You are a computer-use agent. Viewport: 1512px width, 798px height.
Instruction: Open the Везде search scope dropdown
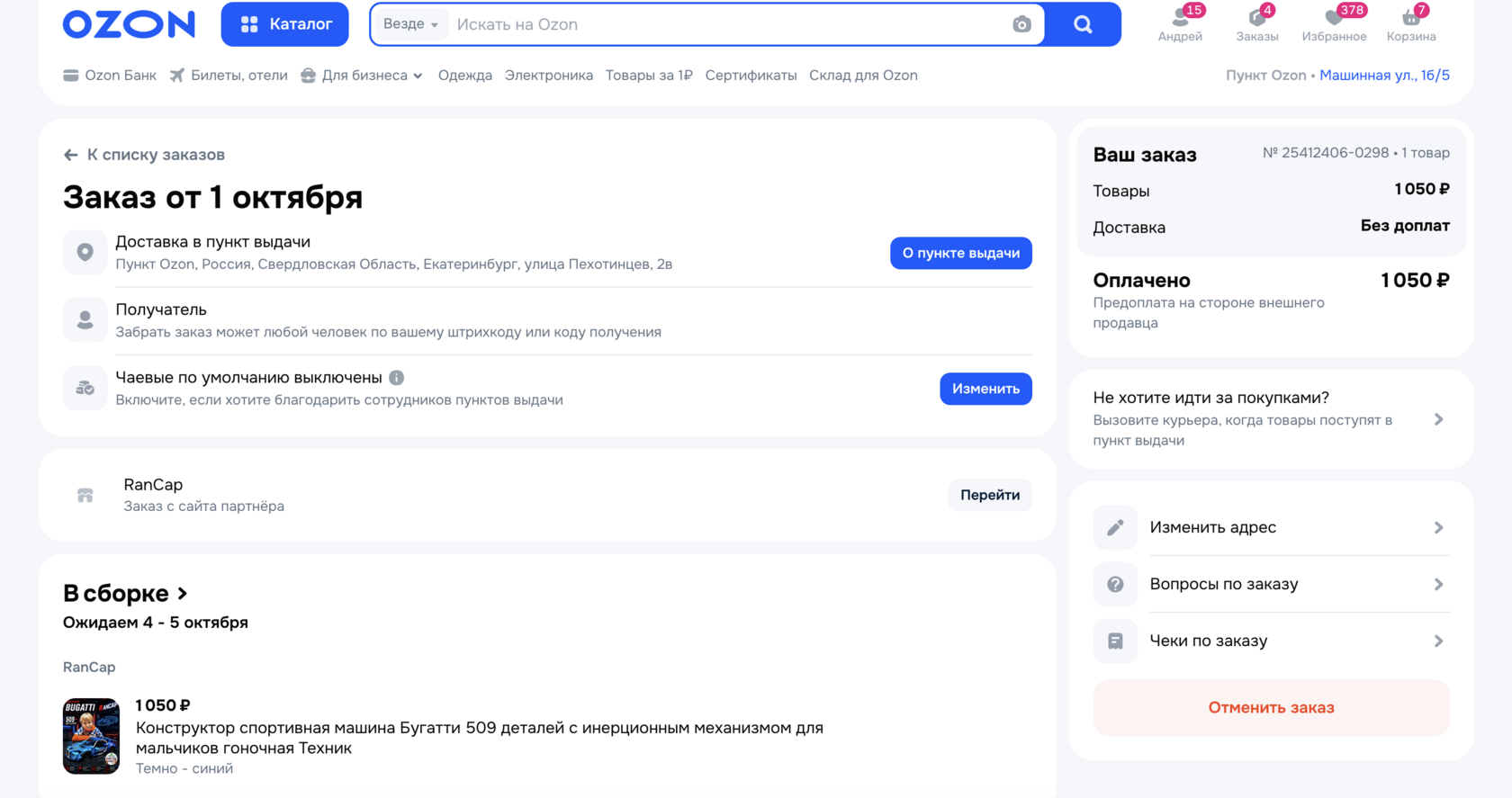coord(410,24)
